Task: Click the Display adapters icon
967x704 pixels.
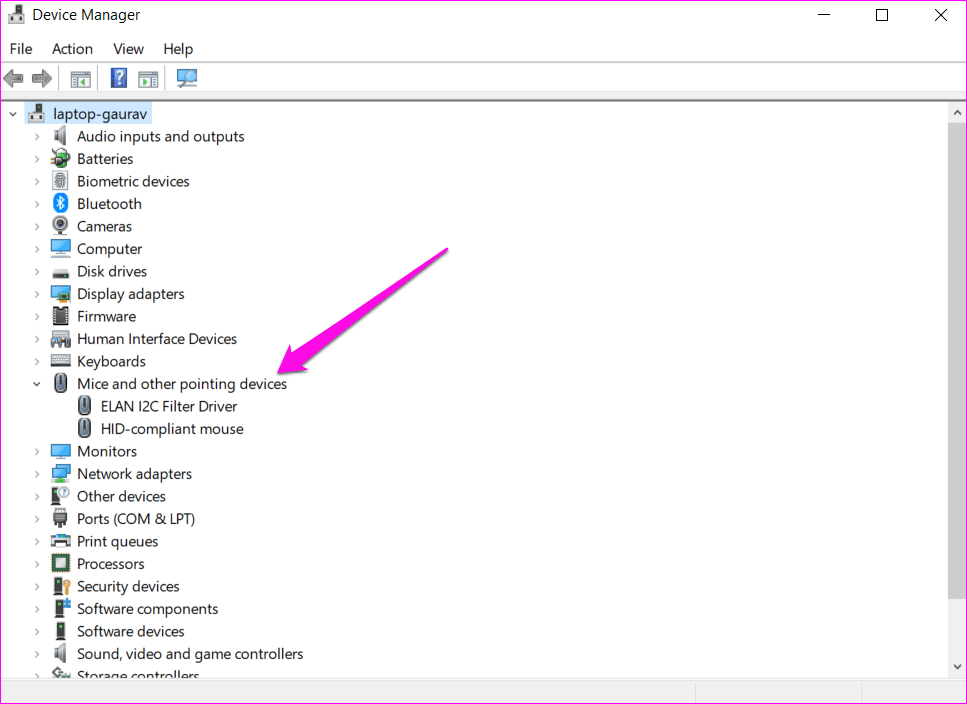Action: point(60,294)
